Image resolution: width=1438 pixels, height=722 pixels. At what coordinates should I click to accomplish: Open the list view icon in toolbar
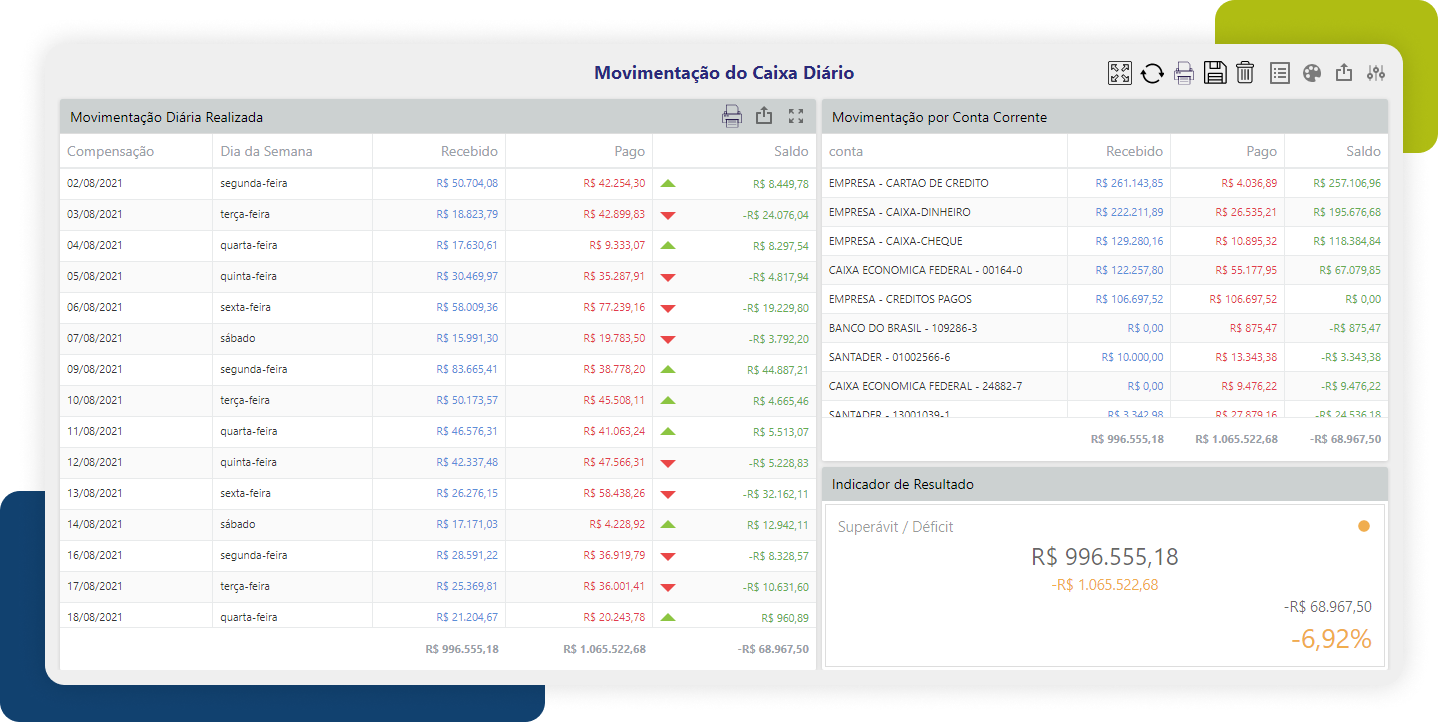(1280, 73)
